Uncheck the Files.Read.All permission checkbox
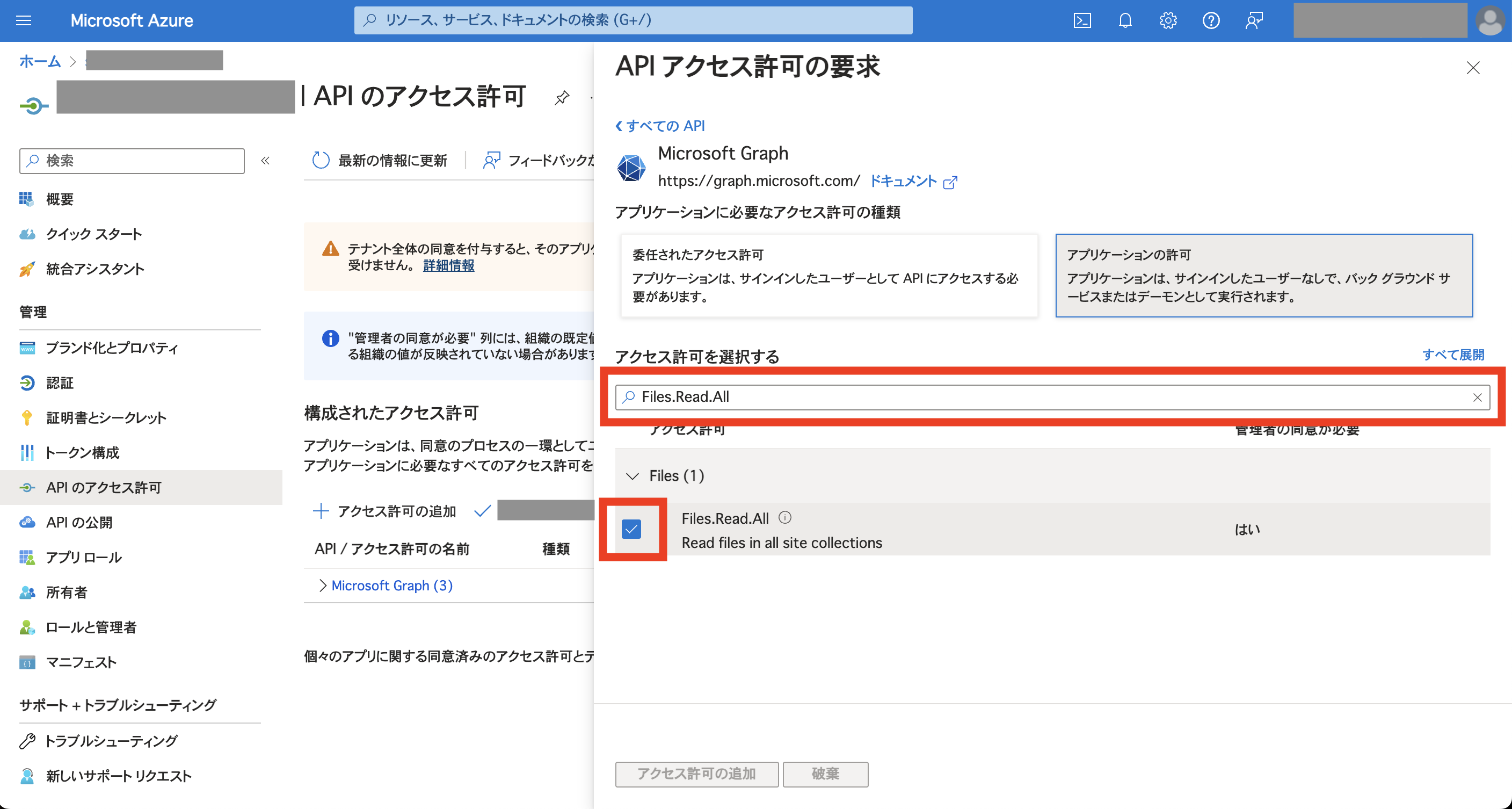Image resolution: width=1512 pixels, height=809 pixels. [631, 529]
